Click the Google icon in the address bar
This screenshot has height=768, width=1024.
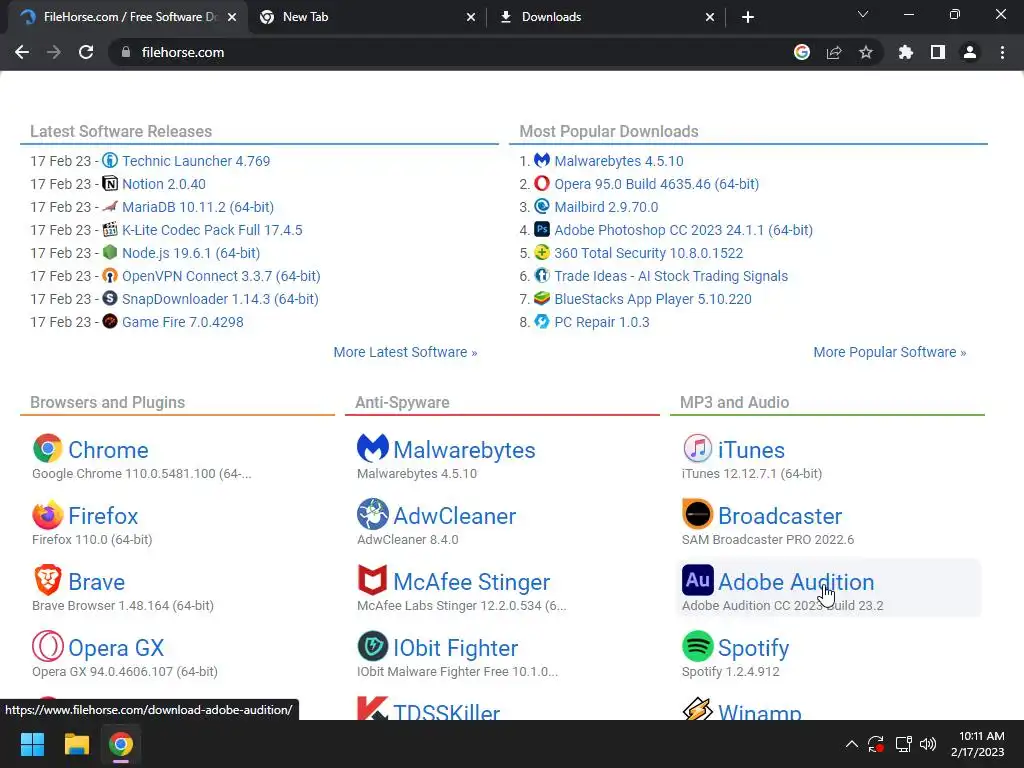[802, 52]
